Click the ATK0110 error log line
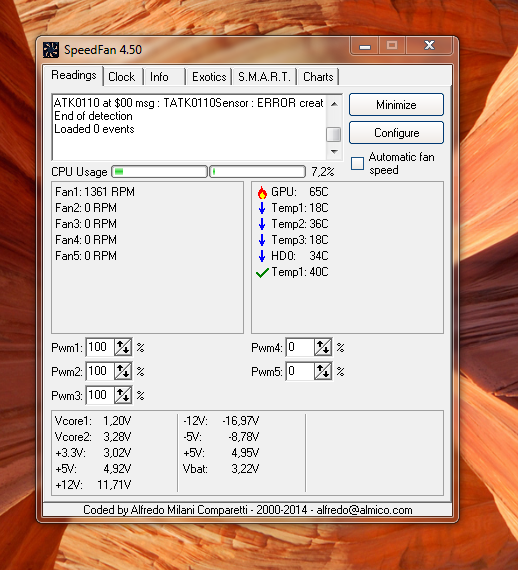Image resolution: width=518 pixels, height=570 pixels. coord(189,103)
